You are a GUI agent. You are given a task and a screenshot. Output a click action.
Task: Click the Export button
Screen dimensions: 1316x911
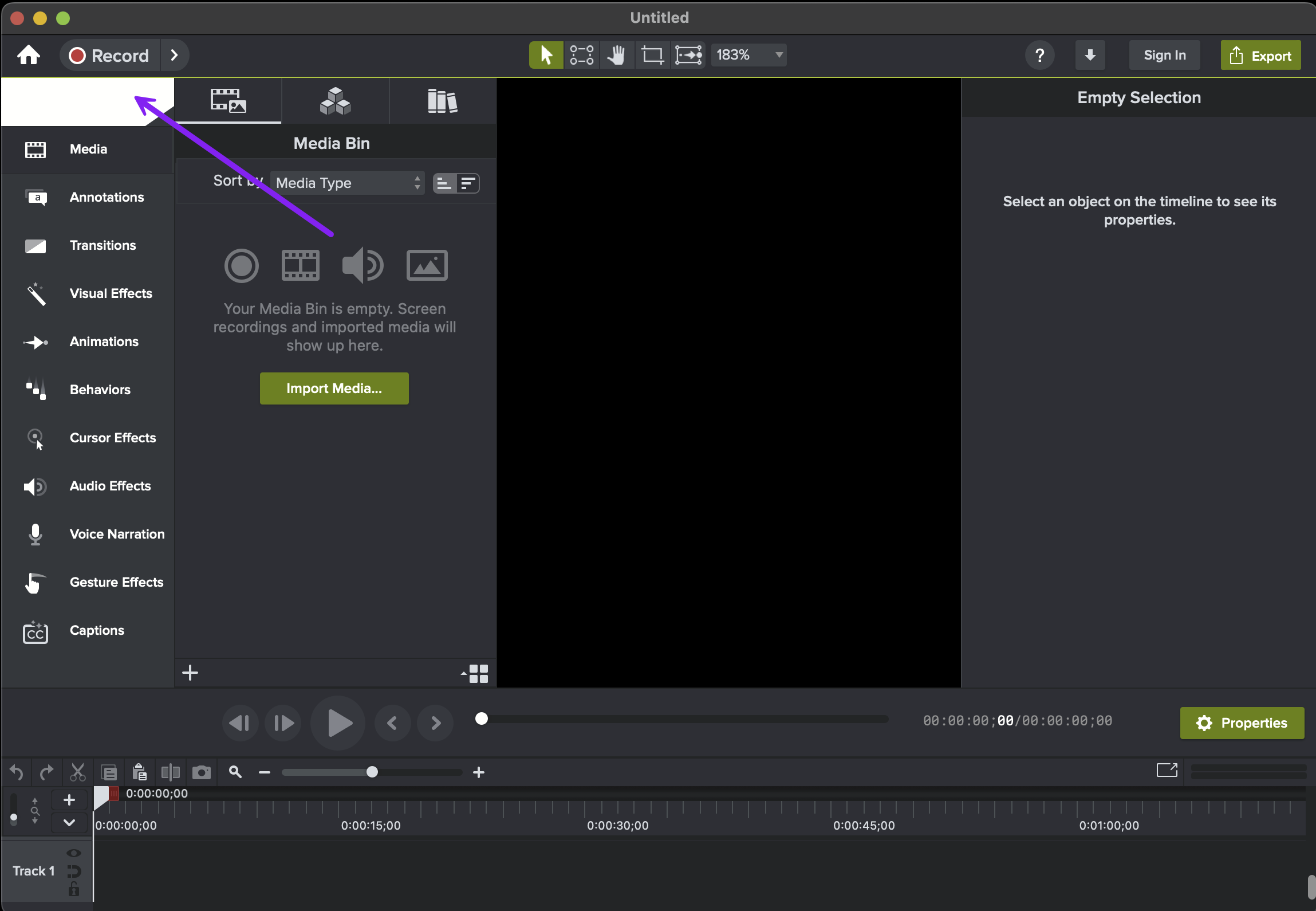1260,56
